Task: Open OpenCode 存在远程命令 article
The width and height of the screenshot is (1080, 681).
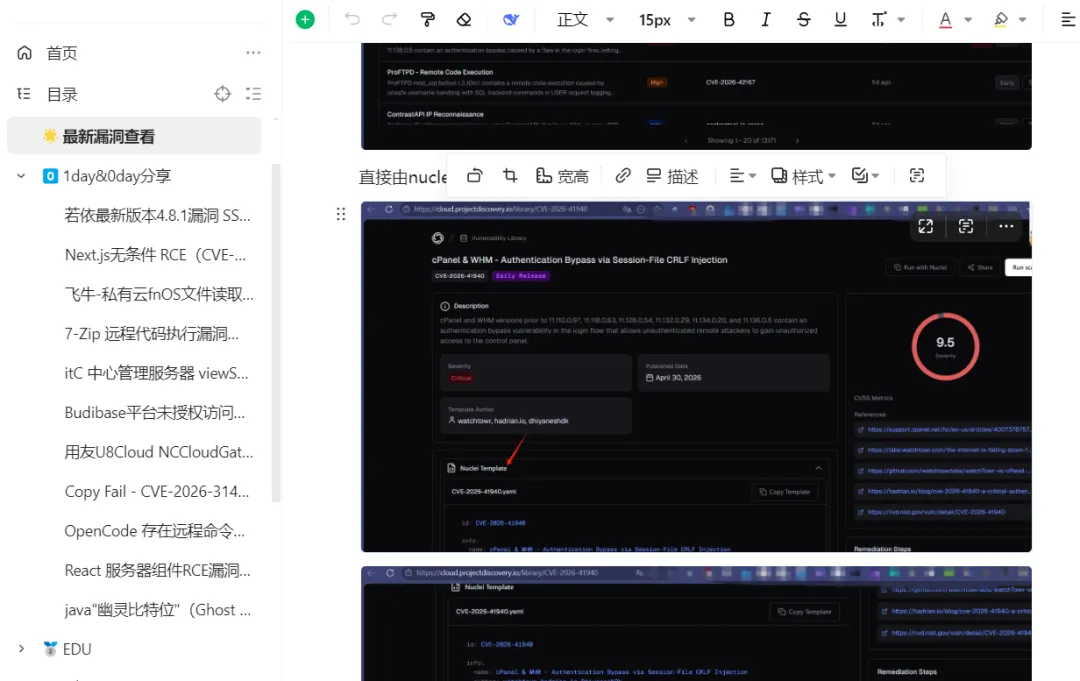Action: [x=155, y=531]
